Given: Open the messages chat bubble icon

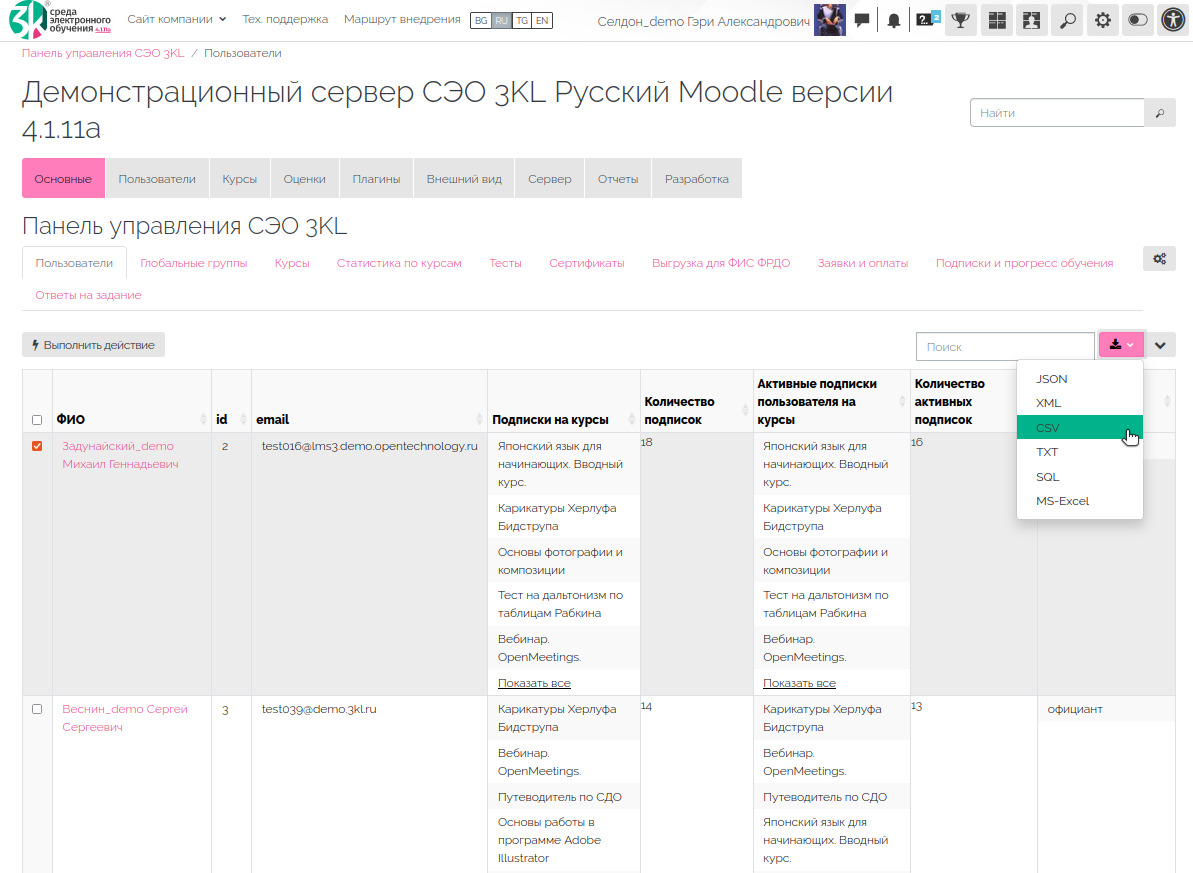Looking at the screenshot, I should click(862, 21).
